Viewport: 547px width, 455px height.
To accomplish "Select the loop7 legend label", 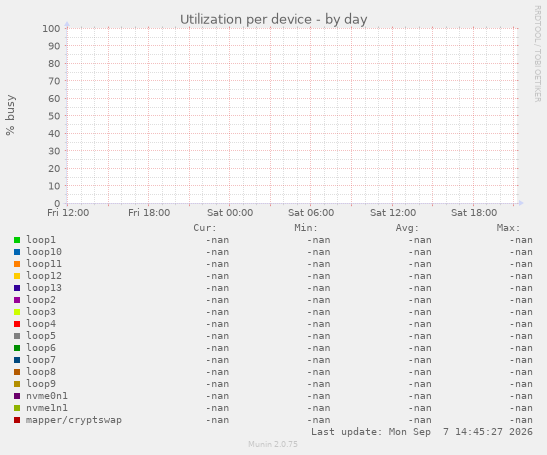I will point(41,360).
